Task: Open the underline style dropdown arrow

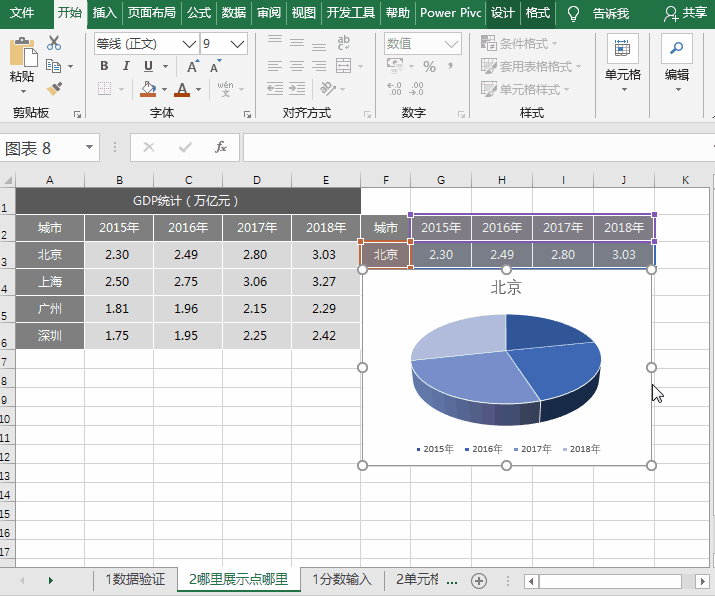Action: point(165,67)
